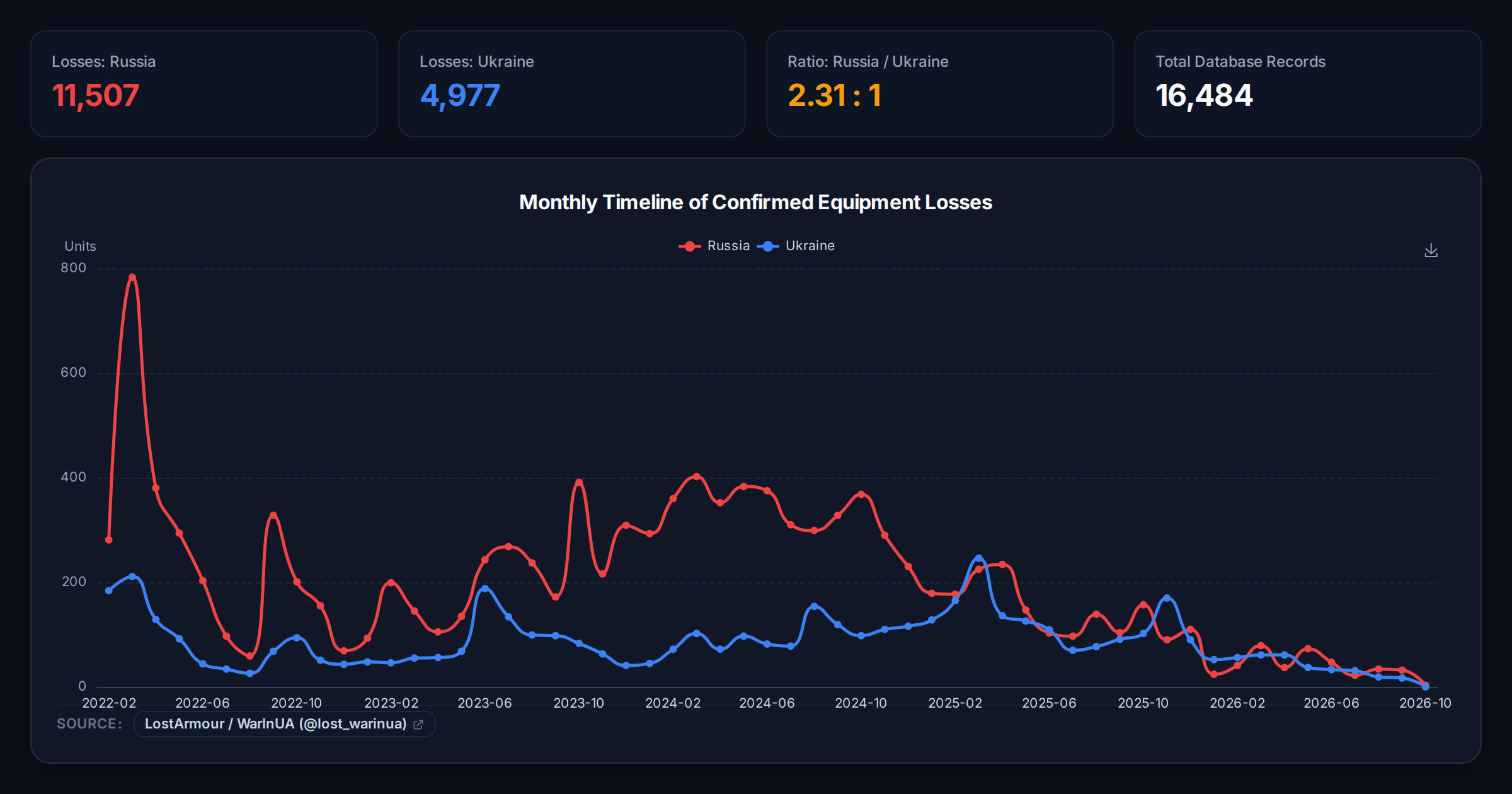Click the Losses: Ukraine card label
Image resolution: width=1512 pixels, height=794 pixels.
(x=477, y=62)
